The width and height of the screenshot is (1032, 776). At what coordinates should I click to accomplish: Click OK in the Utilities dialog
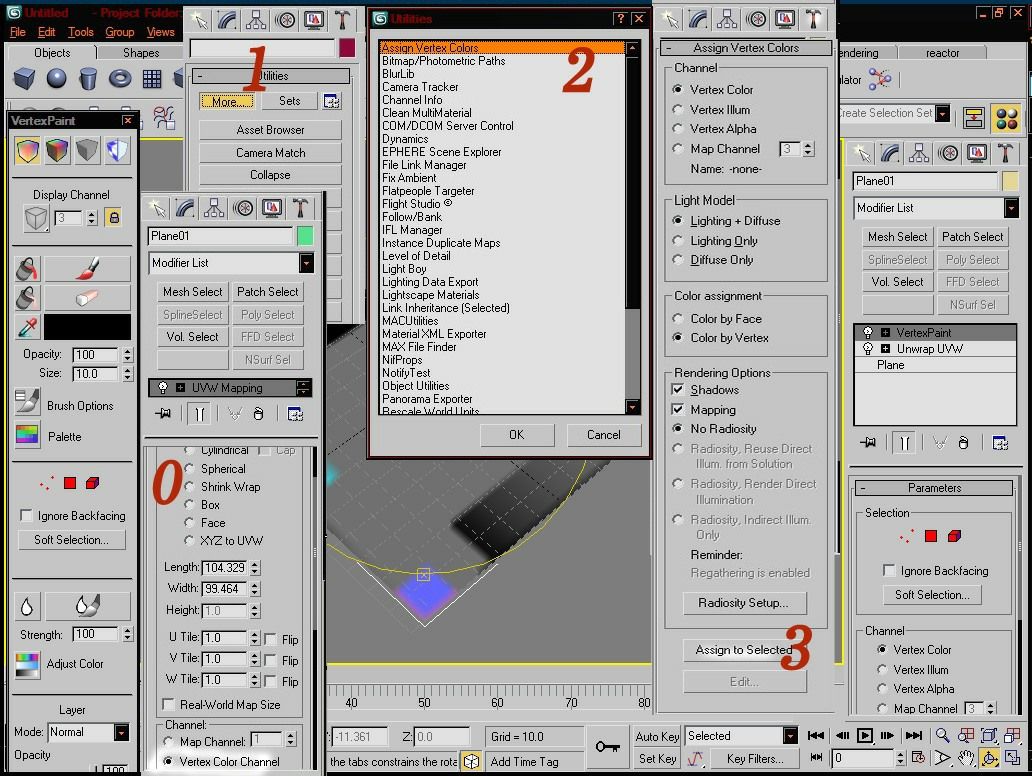click(x=517, y=435)
